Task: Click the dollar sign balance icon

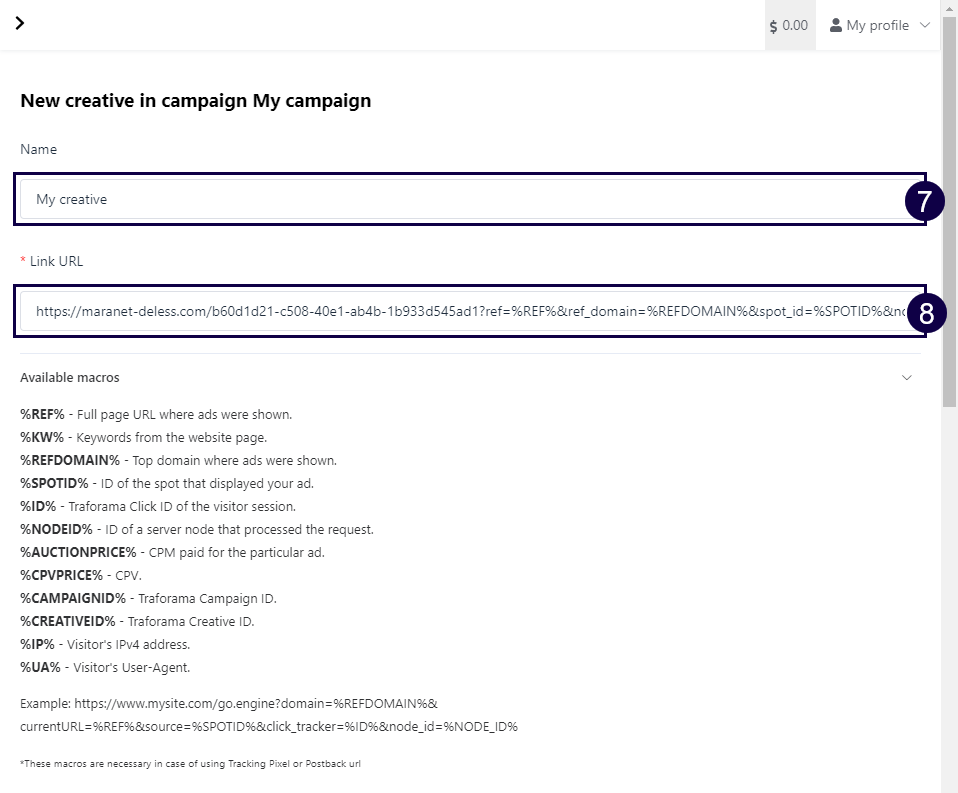Action: 774,26
